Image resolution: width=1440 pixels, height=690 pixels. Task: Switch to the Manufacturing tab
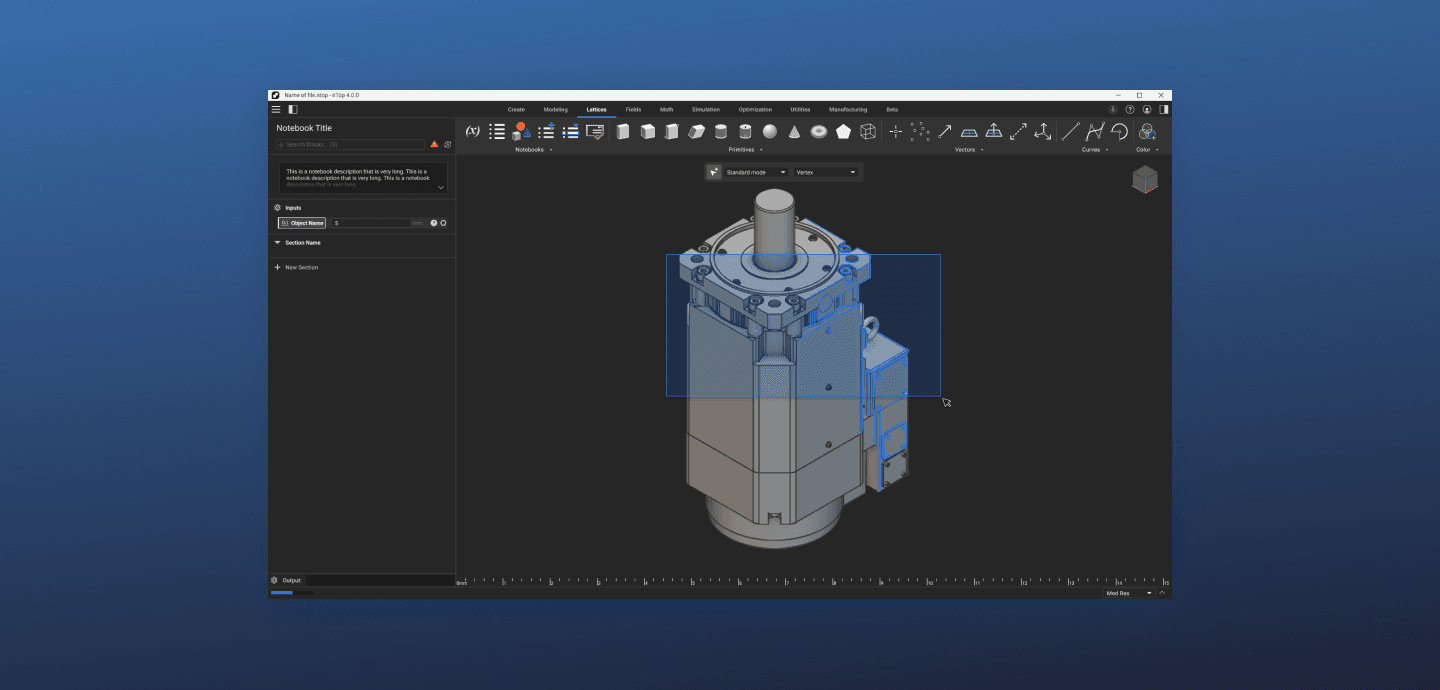tap(848, 109)
